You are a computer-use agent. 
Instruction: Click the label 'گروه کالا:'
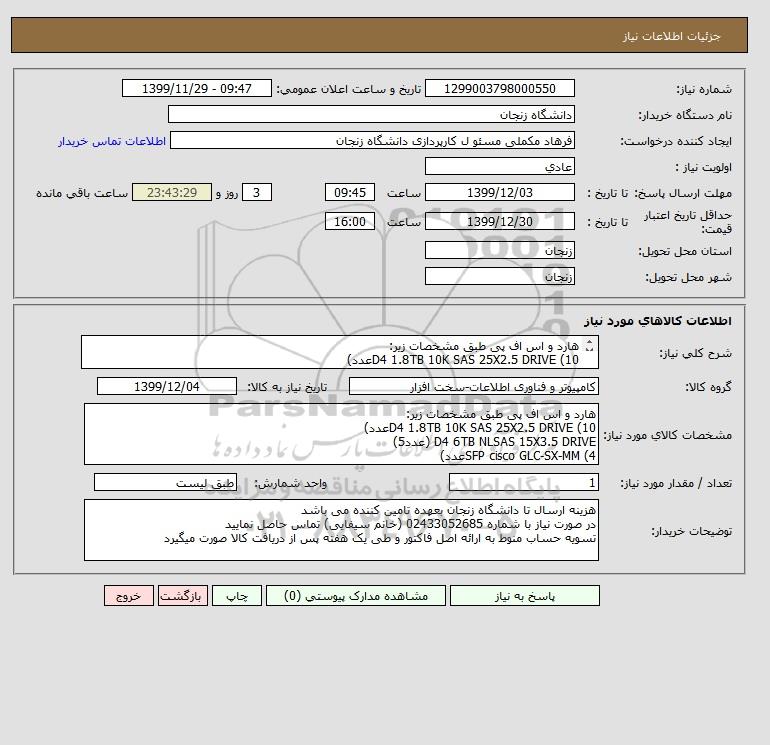click(709, 387)
